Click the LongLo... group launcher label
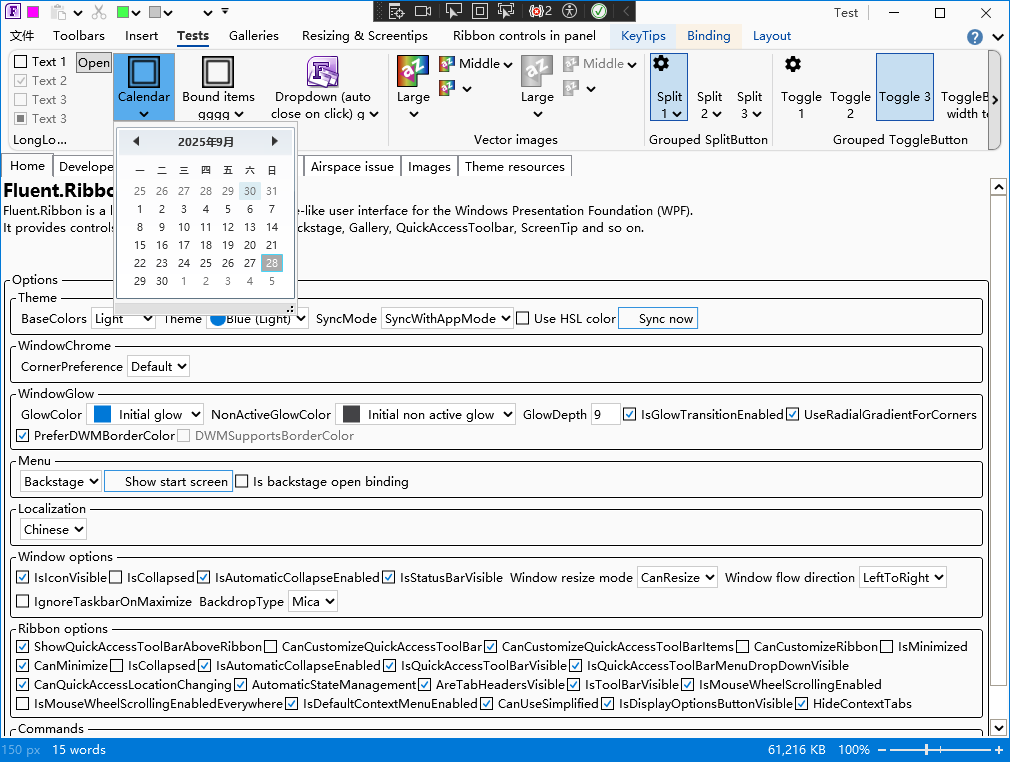 pyautogui.click(x=40, y=140)
